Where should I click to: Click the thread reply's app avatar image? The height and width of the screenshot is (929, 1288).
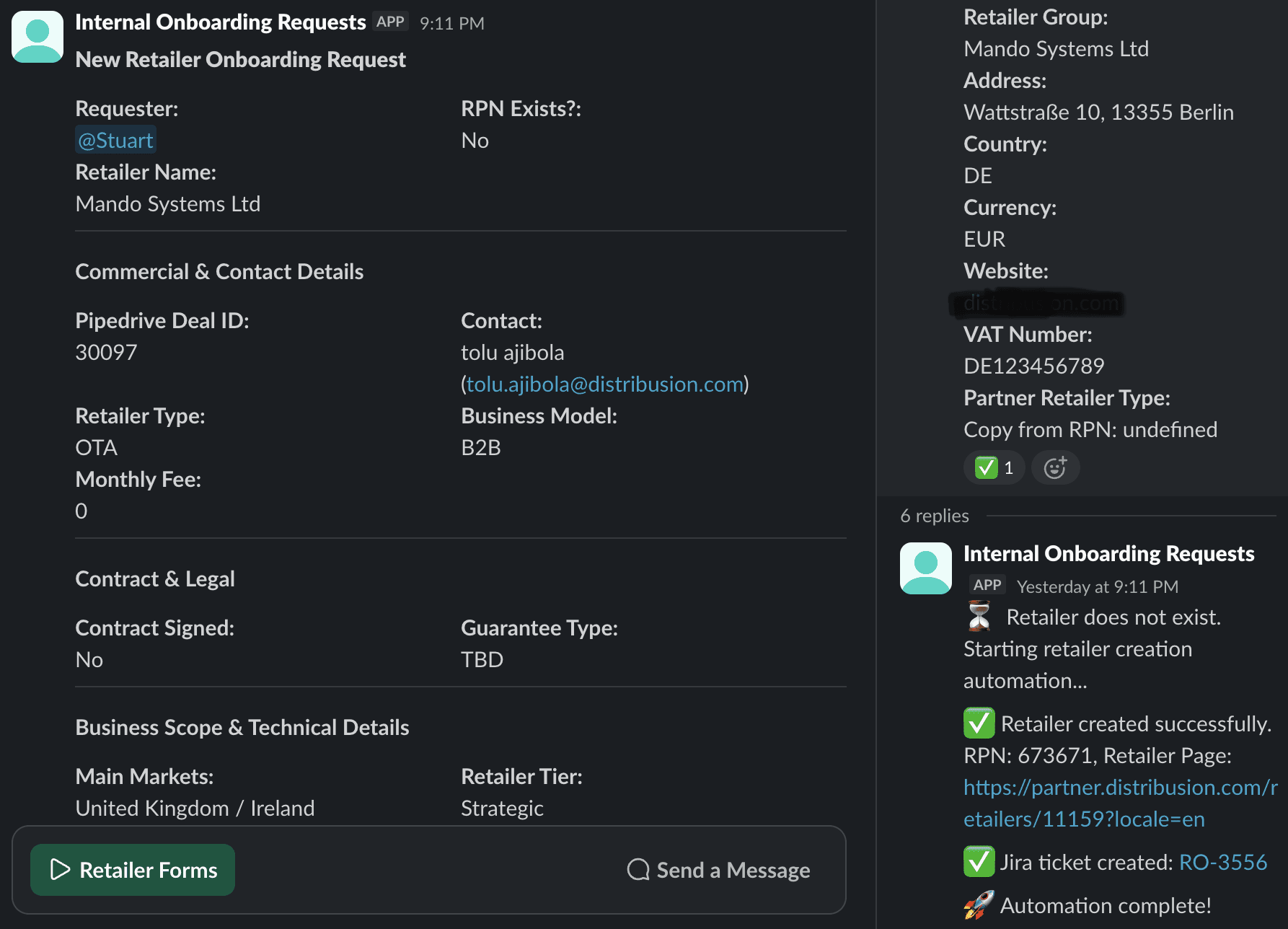click(925, 568)
